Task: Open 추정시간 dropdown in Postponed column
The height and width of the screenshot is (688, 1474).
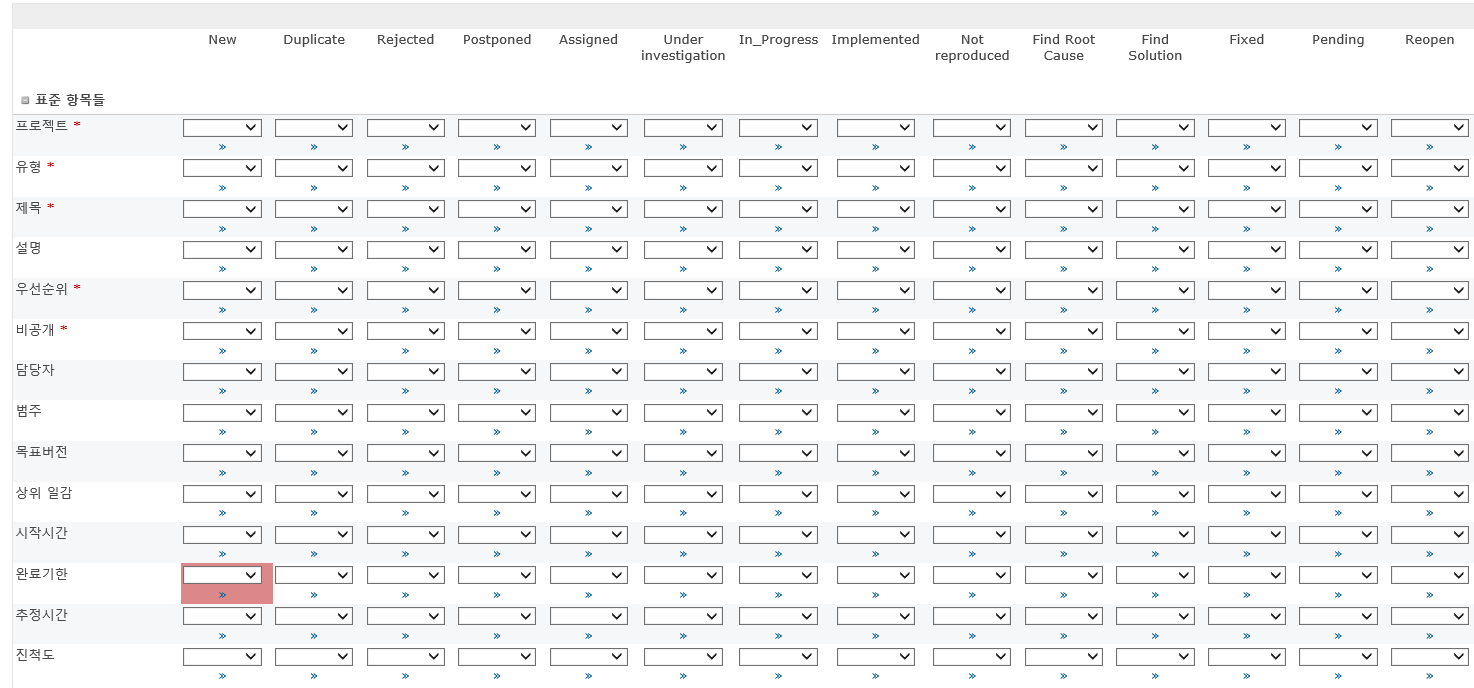Action: 497,616
